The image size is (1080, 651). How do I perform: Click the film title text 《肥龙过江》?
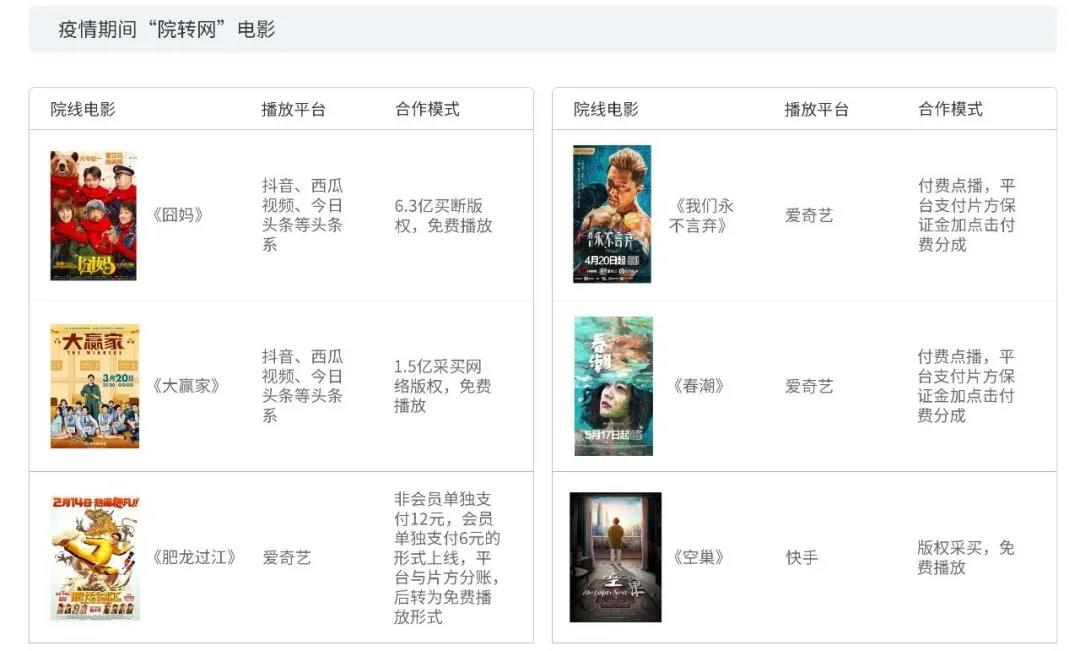194,557
